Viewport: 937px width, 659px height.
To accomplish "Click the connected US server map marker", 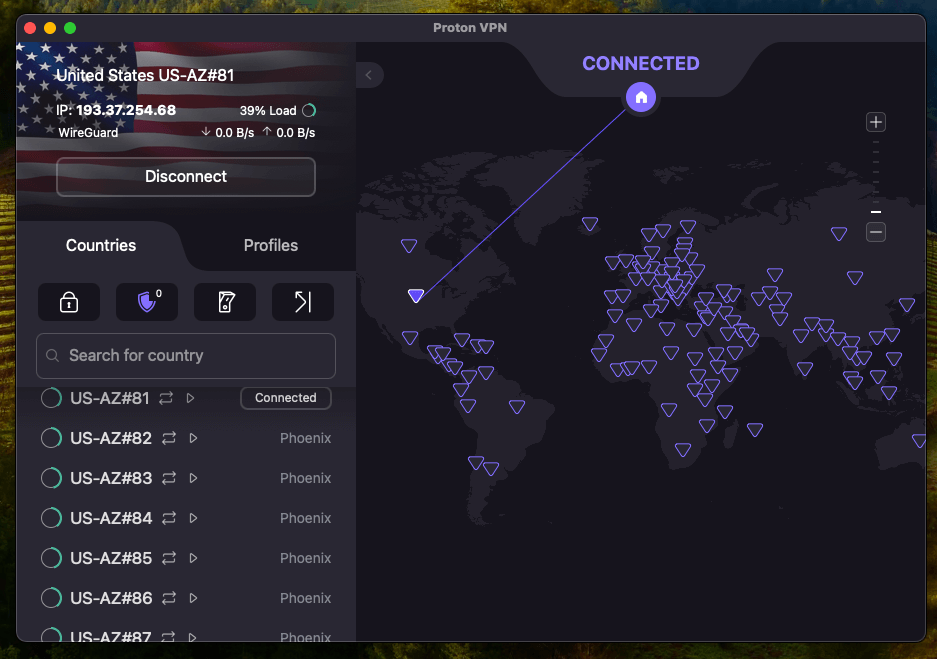I will pyautogui.click(x=416, y=295).
